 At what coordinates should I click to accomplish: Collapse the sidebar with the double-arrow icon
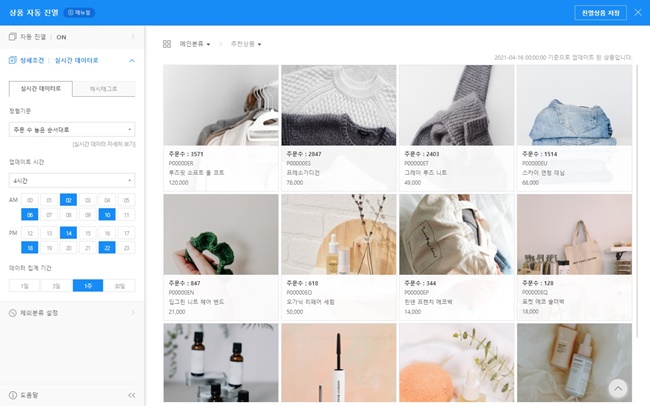click(132, 395)
